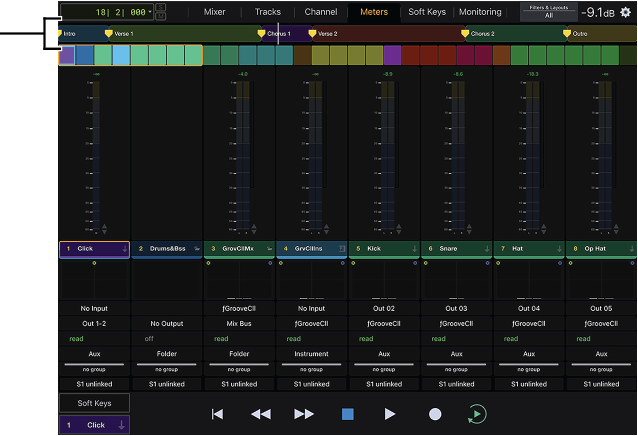Click the light blue track color block
This screenshot has height=436, width=638.
tap(121, 55)
